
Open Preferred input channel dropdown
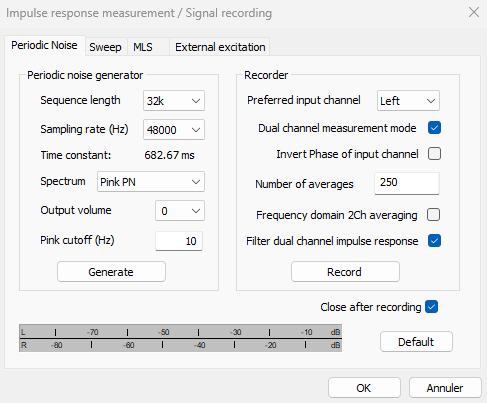pyautogui.click(x=408, y=101)
